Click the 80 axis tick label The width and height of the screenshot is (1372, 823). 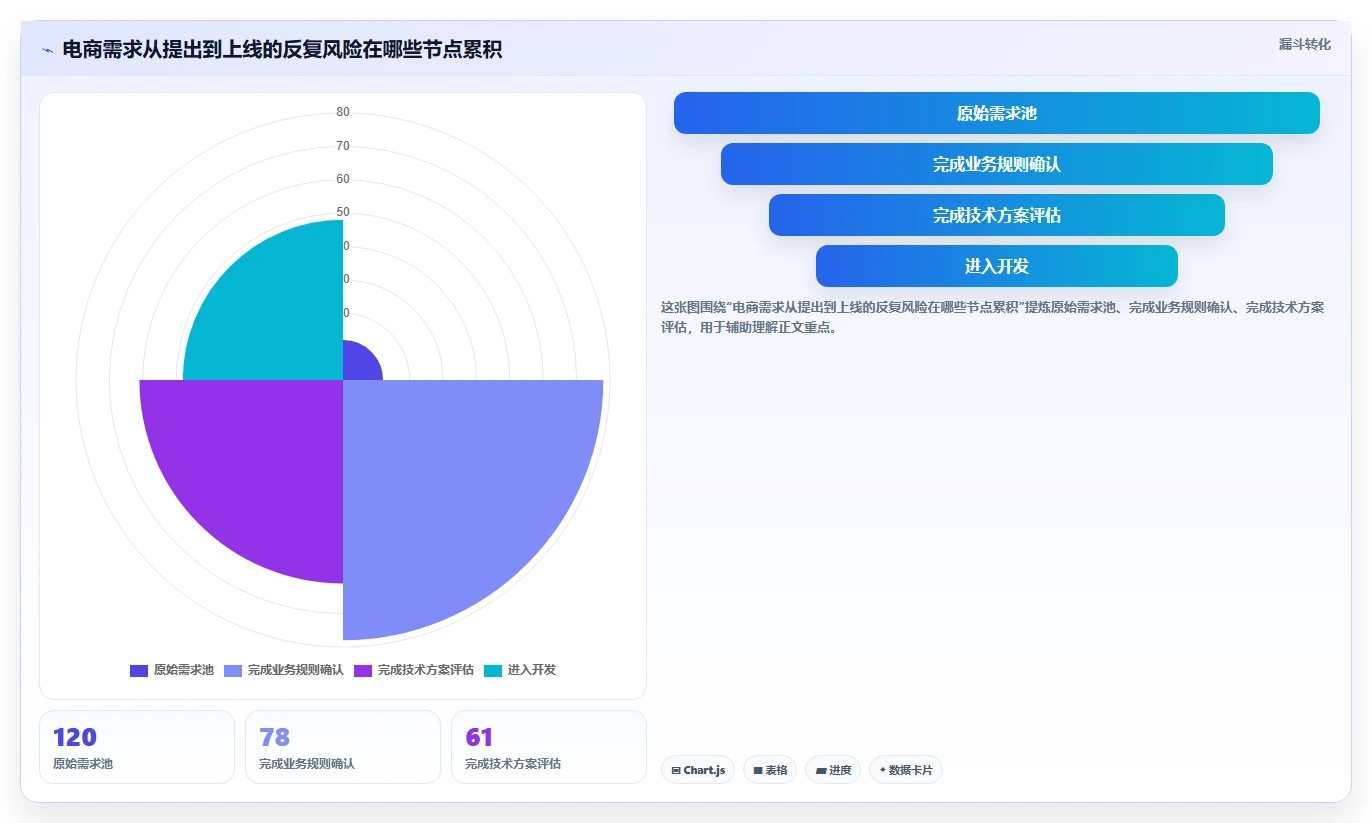[343, 112]
